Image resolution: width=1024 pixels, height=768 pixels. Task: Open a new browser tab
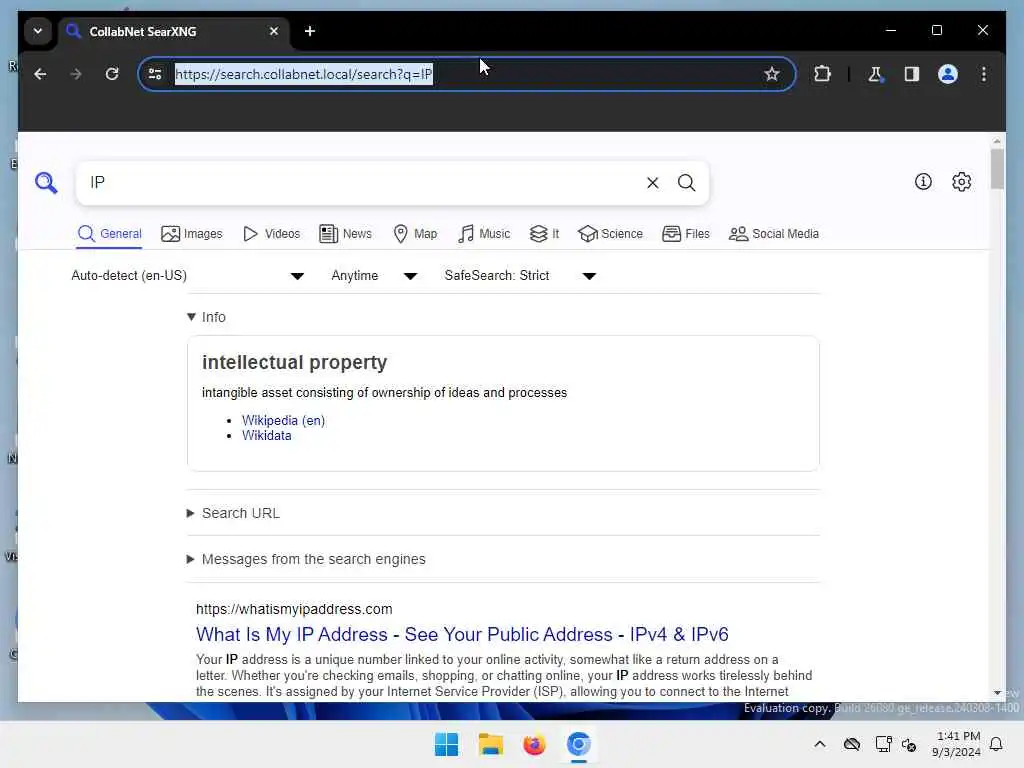tap(310, 31)
